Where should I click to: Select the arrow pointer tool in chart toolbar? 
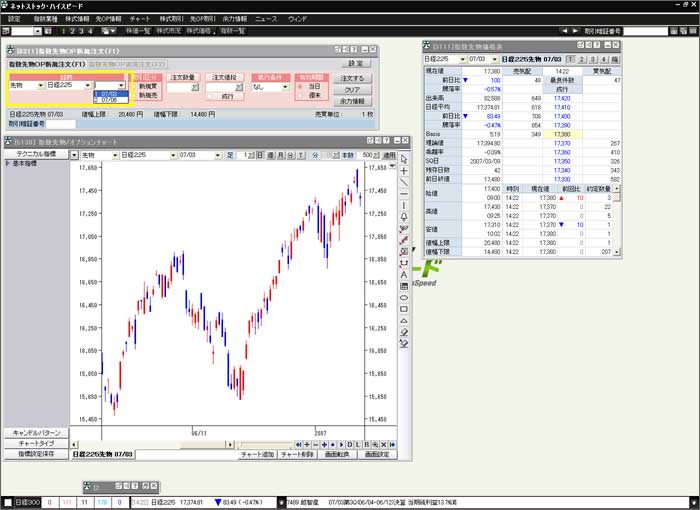coord(404,159)
